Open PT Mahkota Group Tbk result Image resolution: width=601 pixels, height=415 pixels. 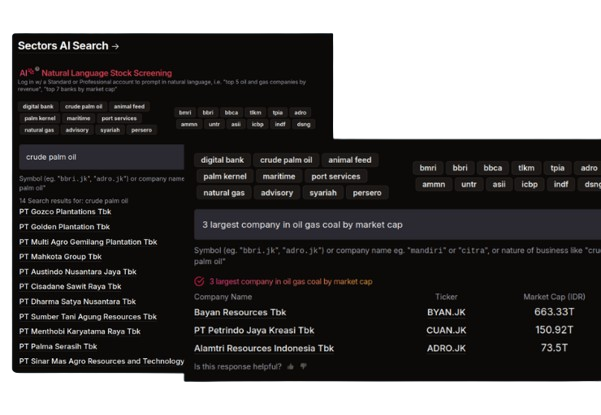pyautogui.click(x=60, y=257)
